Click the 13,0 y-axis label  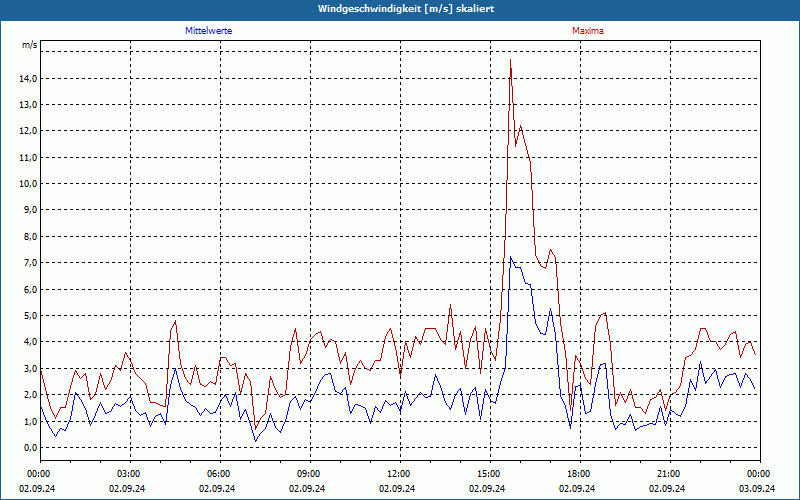28,105
